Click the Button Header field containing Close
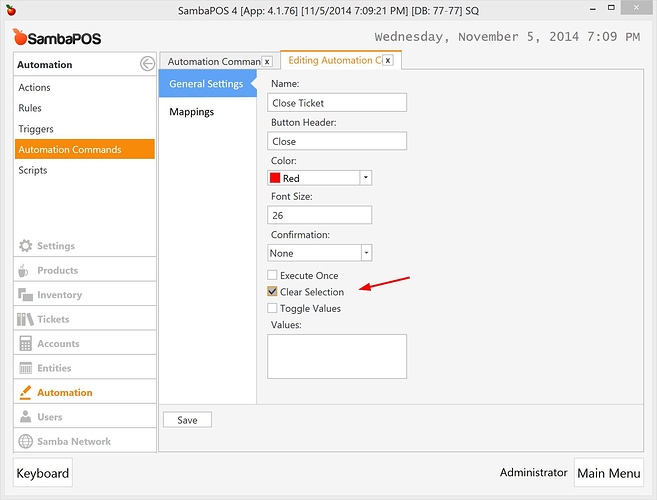 tap(337, 141)
